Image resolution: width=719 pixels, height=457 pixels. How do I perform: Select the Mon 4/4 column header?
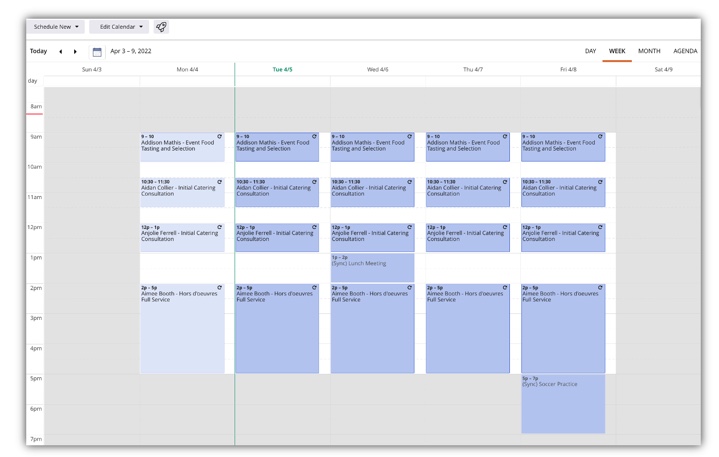pyautogui.click(x=187, y=69)
